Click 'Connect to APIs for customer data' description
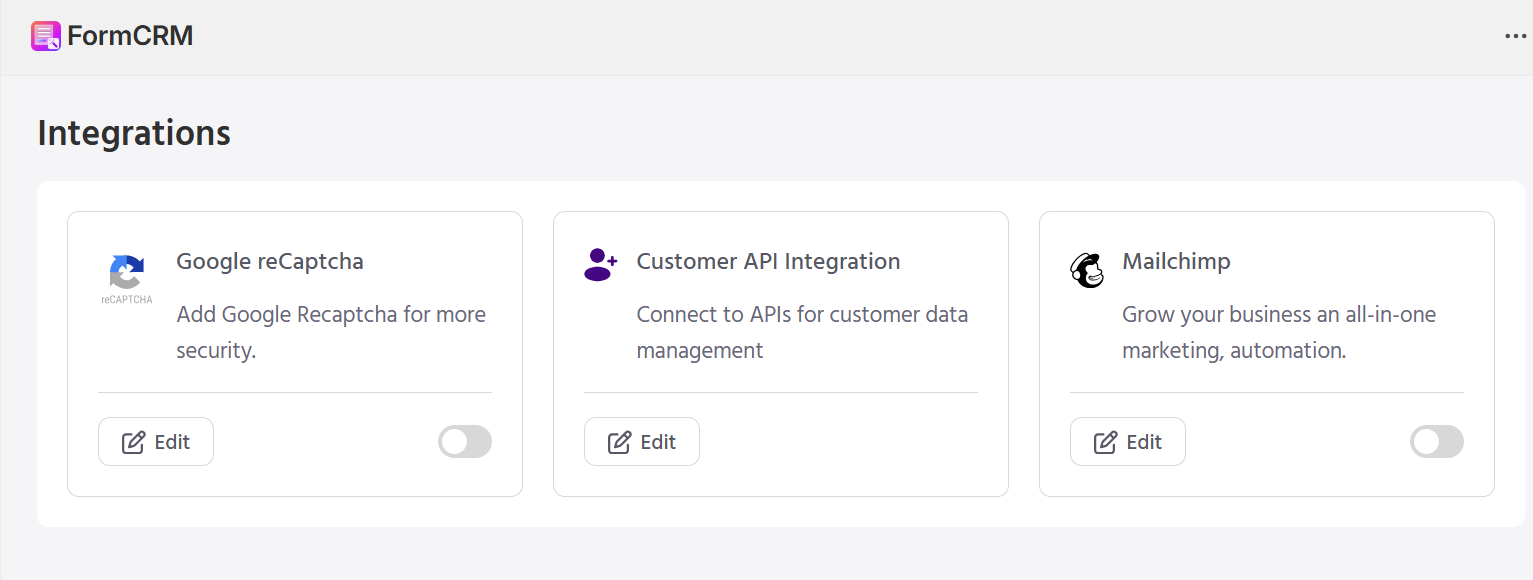 (x=802, y=333)
